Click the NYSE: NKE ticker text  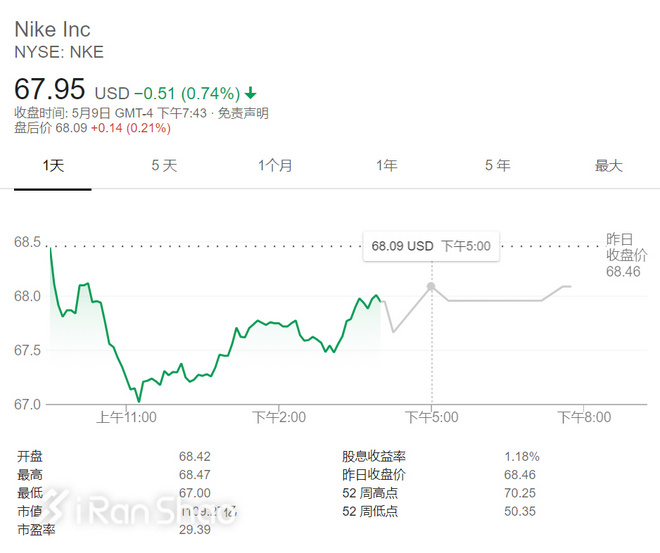[x=59, y=52]
